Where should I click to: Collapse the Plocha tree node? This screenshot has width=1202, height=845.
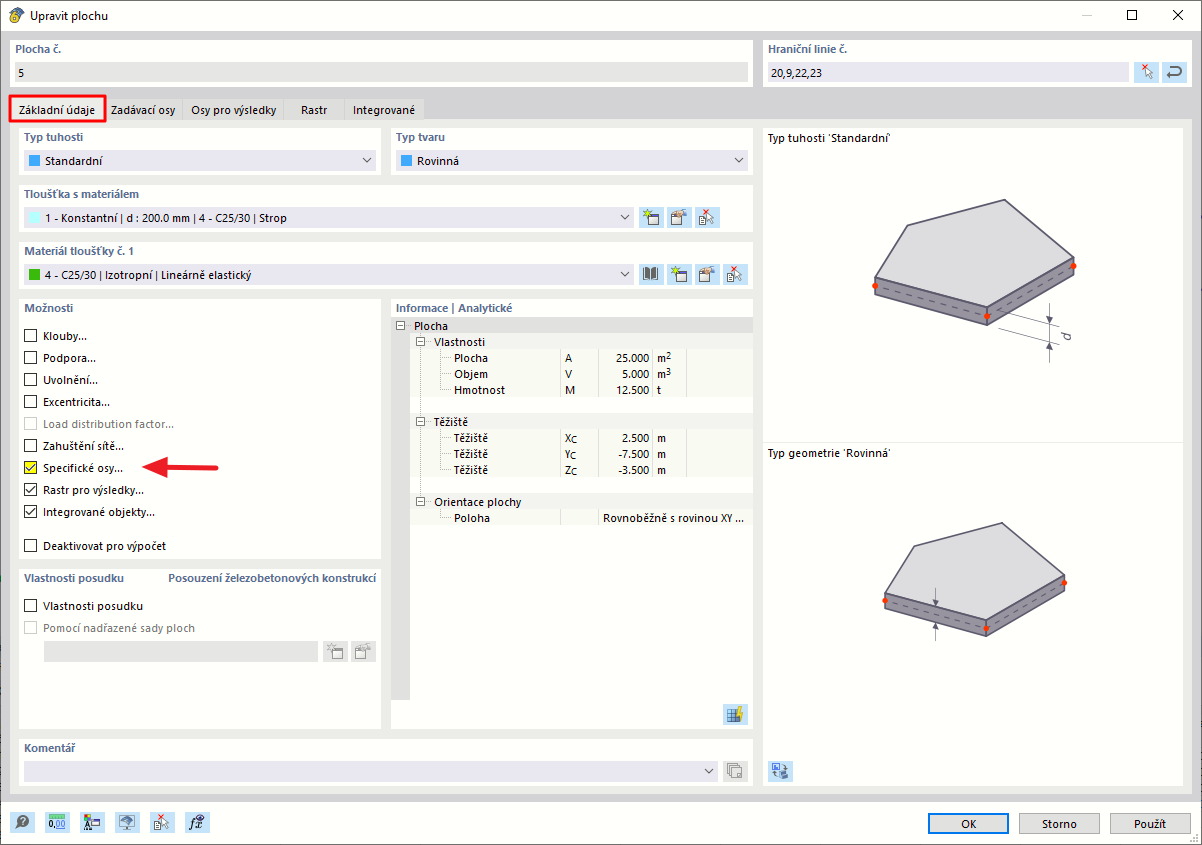click(x=401, y=326)
